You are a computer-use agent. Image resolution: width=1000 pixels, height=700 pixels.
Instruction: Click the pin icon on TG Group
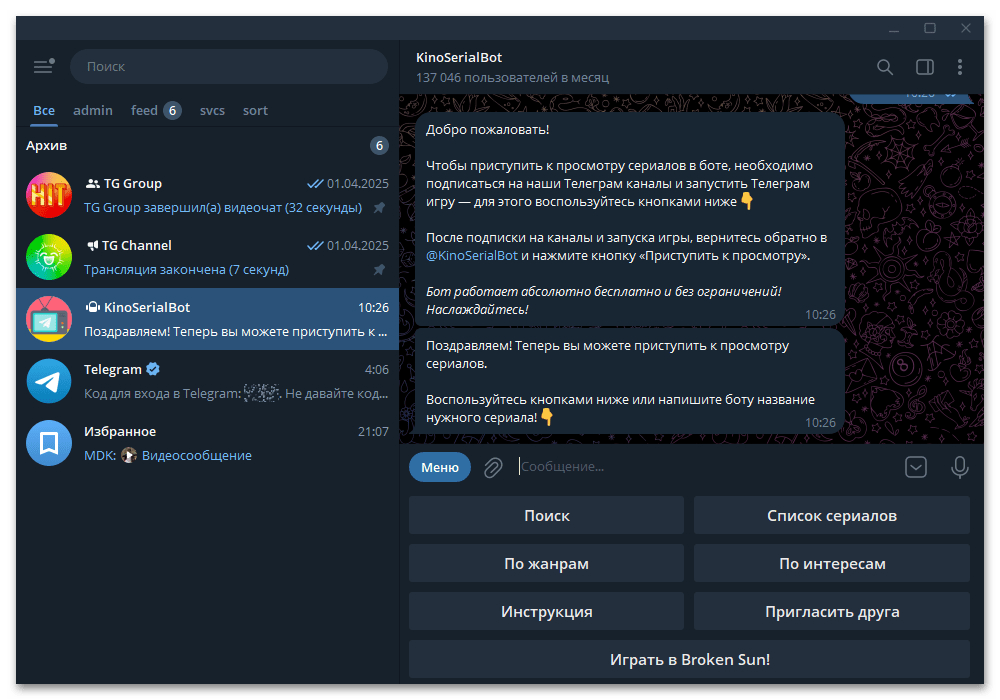click(x=379, y=208)
